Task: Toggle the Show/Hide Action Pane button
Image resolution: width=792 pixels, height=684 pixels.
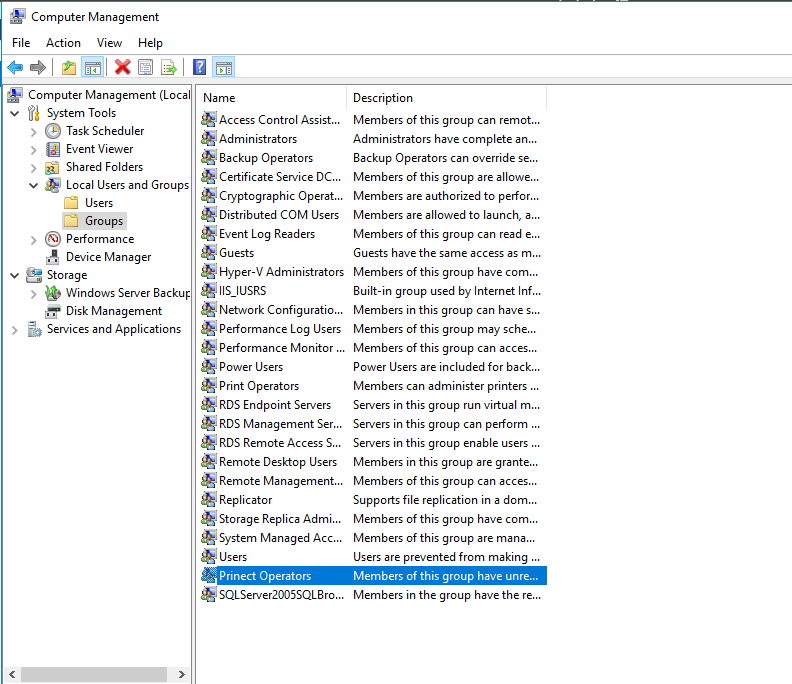Action: point(224,68)
